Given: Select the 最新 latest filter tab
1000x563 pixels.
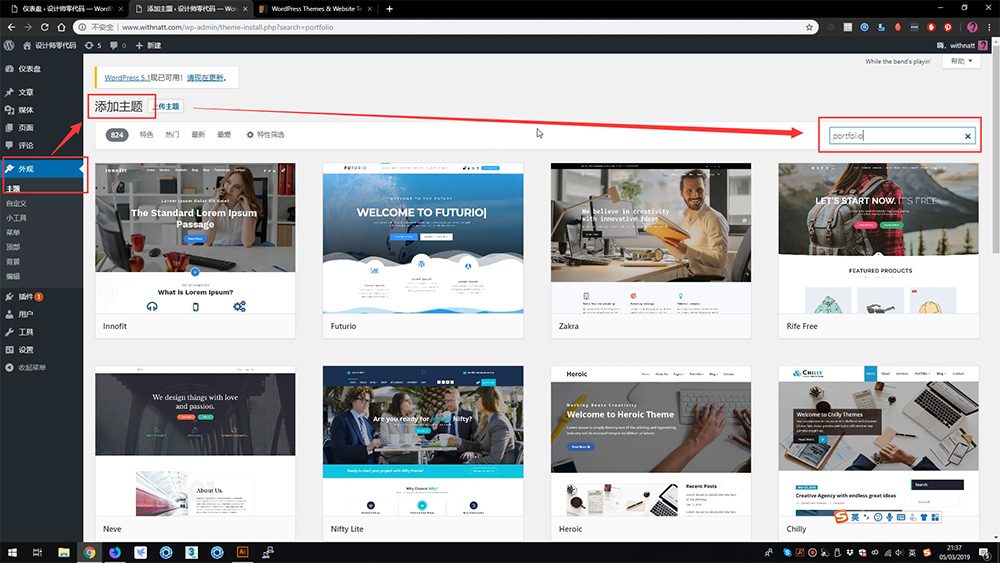Looking at the screenshot, I should 198,135.
